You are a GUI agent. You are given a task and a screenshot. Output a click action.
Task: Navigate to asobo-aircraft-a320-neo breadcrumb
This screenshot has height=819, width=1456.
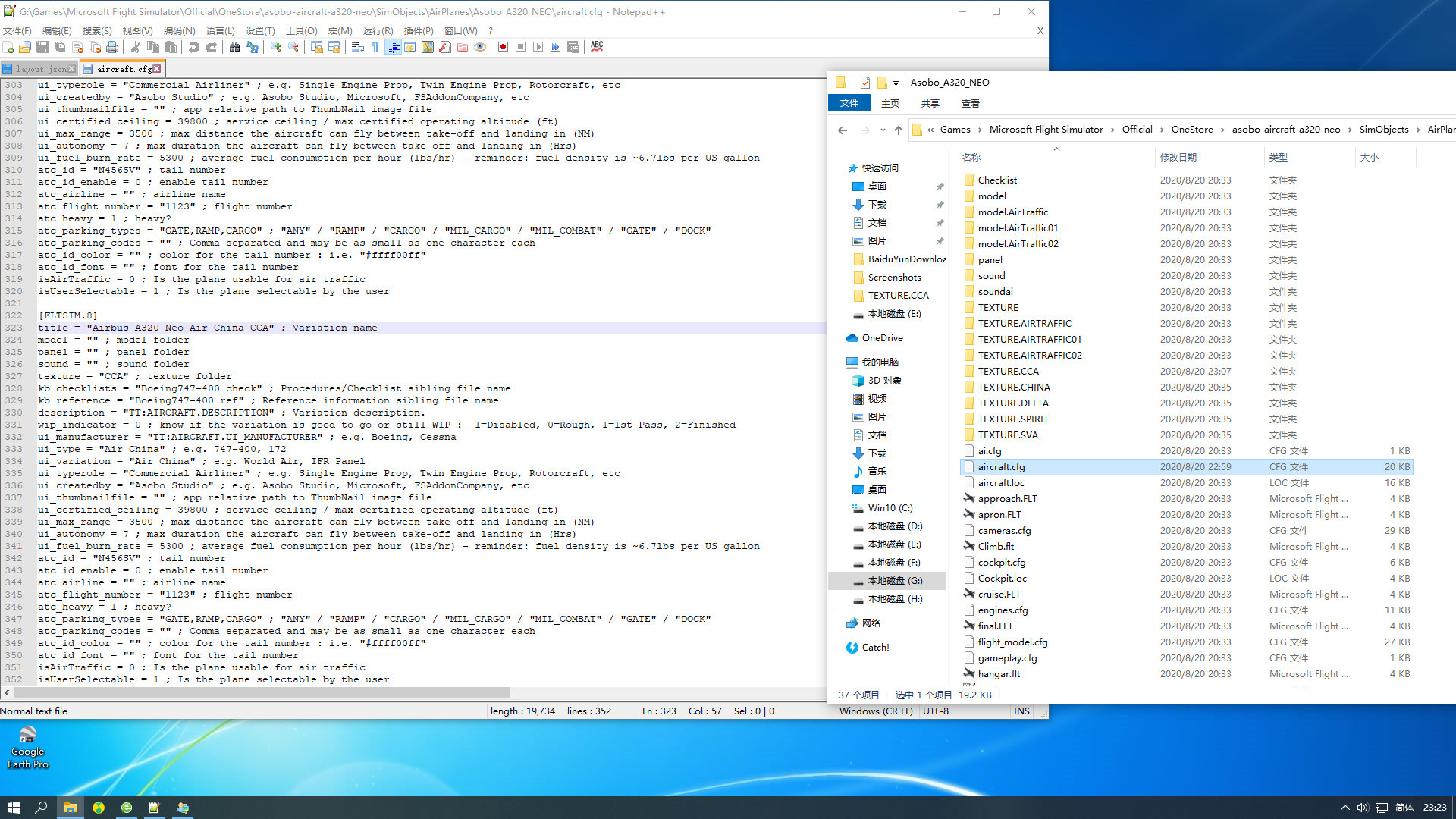coord(1286,130)
